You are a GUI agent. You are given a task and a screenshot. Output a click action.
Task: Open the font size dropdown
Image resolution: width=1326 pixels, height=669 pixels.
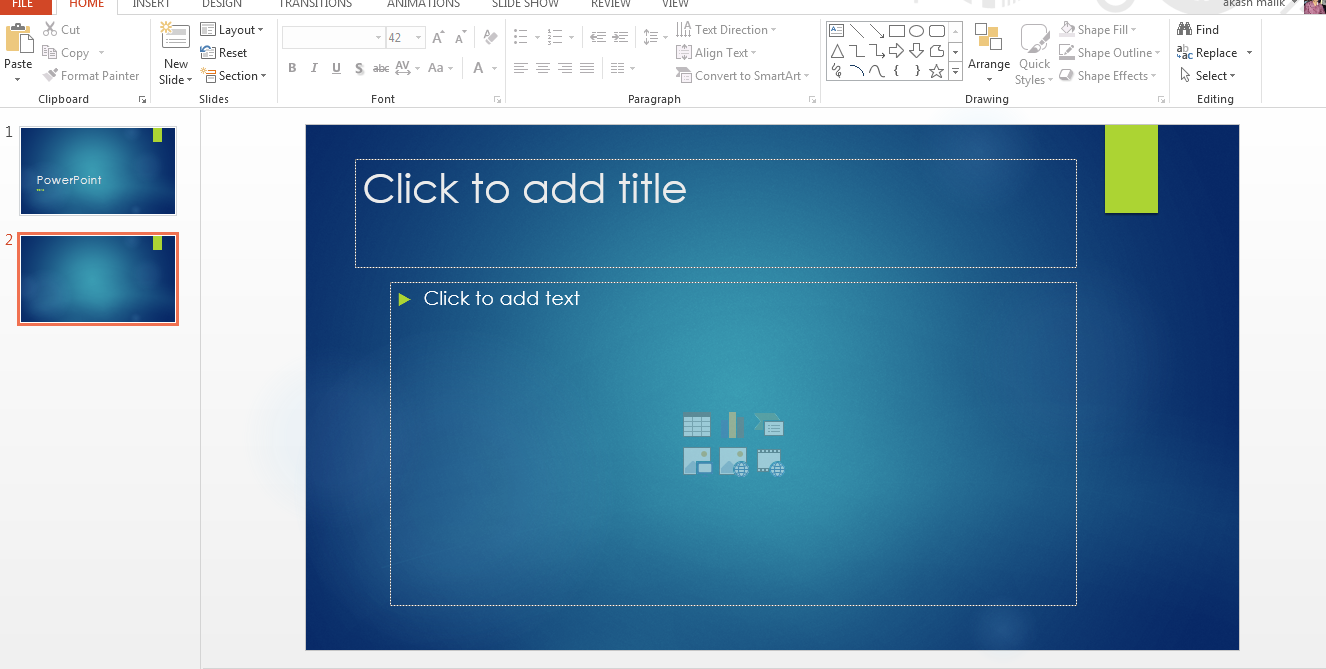418,37
